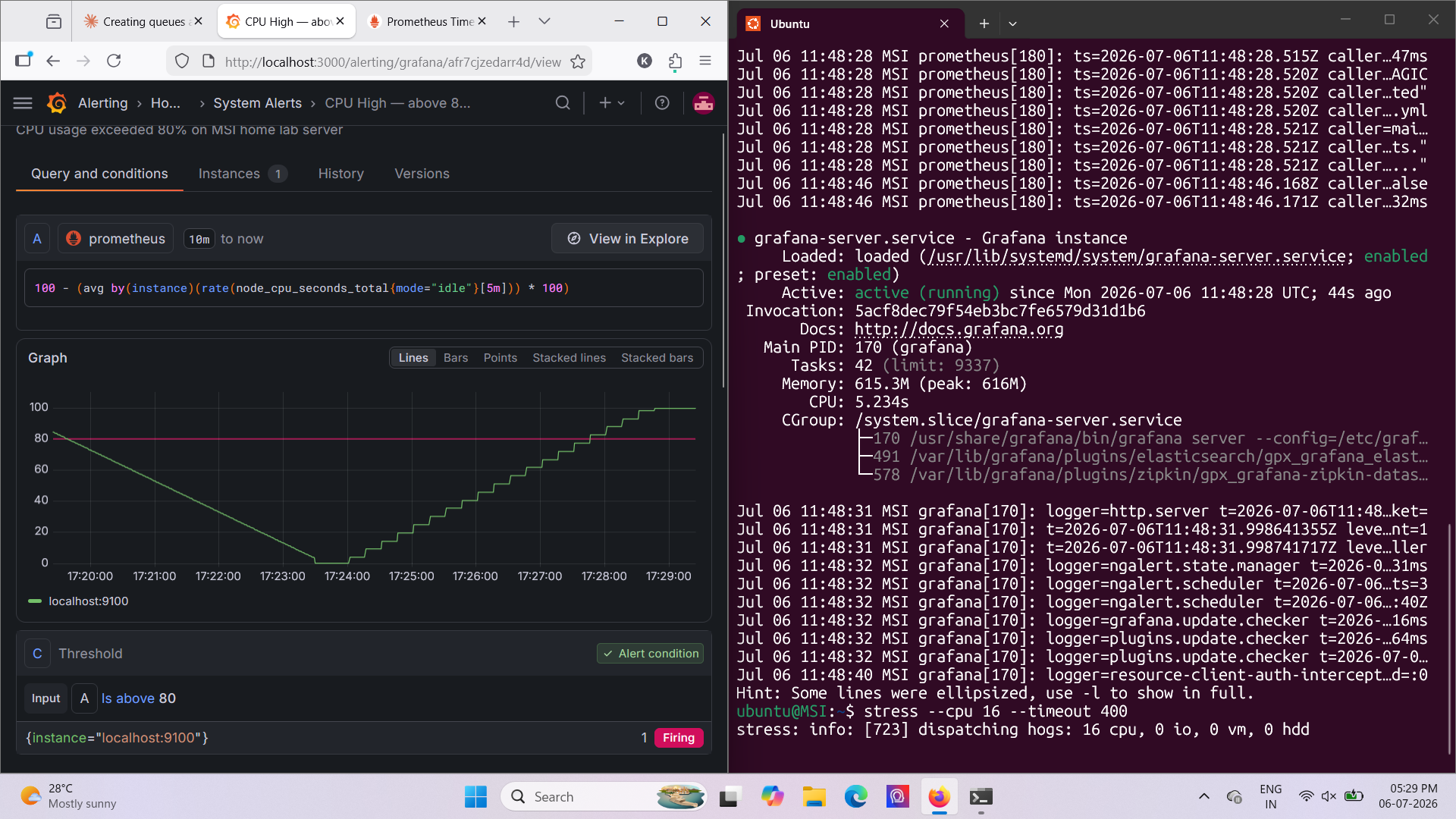
Task: Select the Bars graph display mode
Action: [456, 358]
